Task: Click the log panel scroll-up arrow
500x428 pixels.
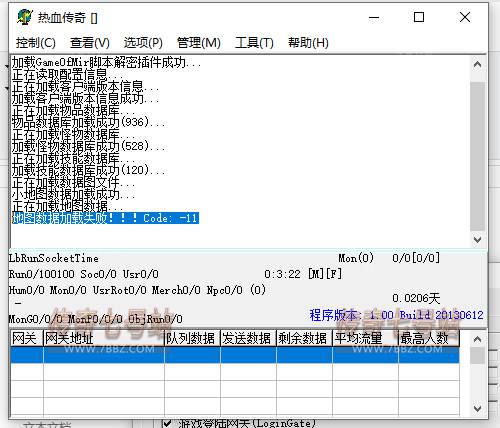Action: click(477, 64)
